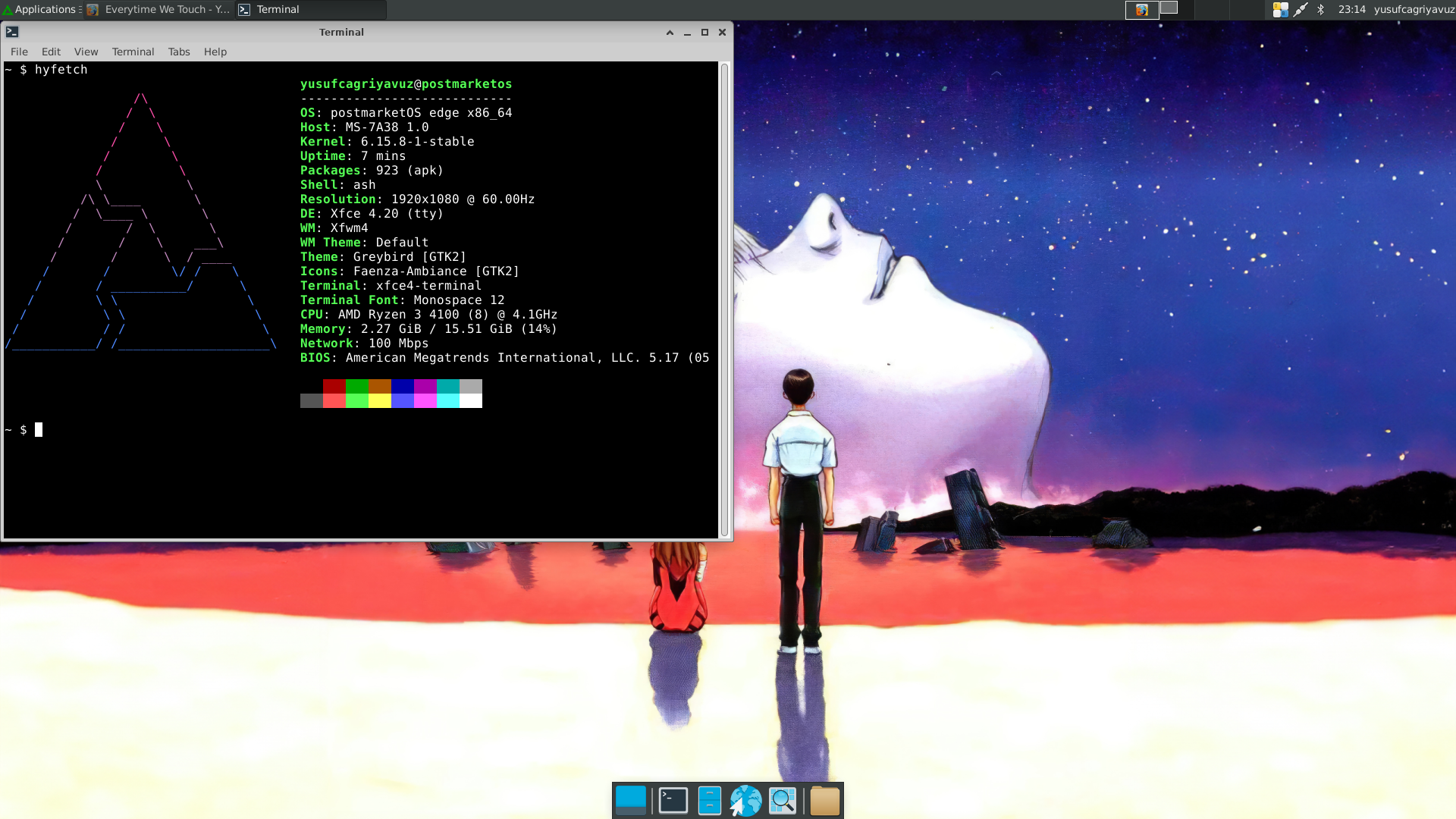This screenshot has height=819, width=1456.
Task: Open the network connection plug tray icon
Action: tap(1301, 9)
